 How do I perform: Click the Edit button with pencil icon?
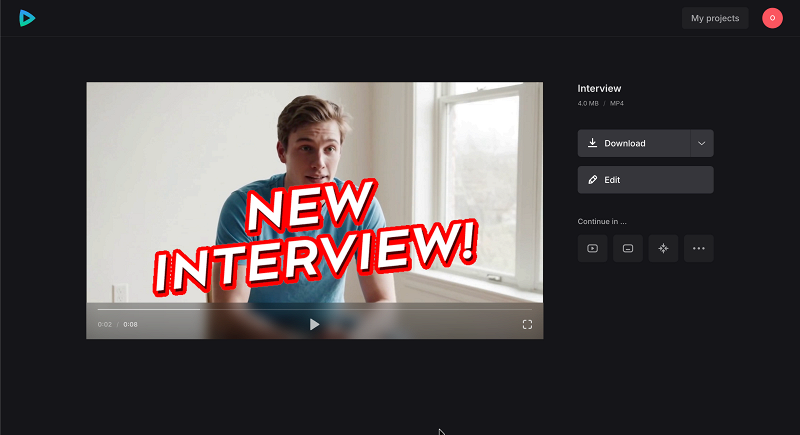click(645, 180)
